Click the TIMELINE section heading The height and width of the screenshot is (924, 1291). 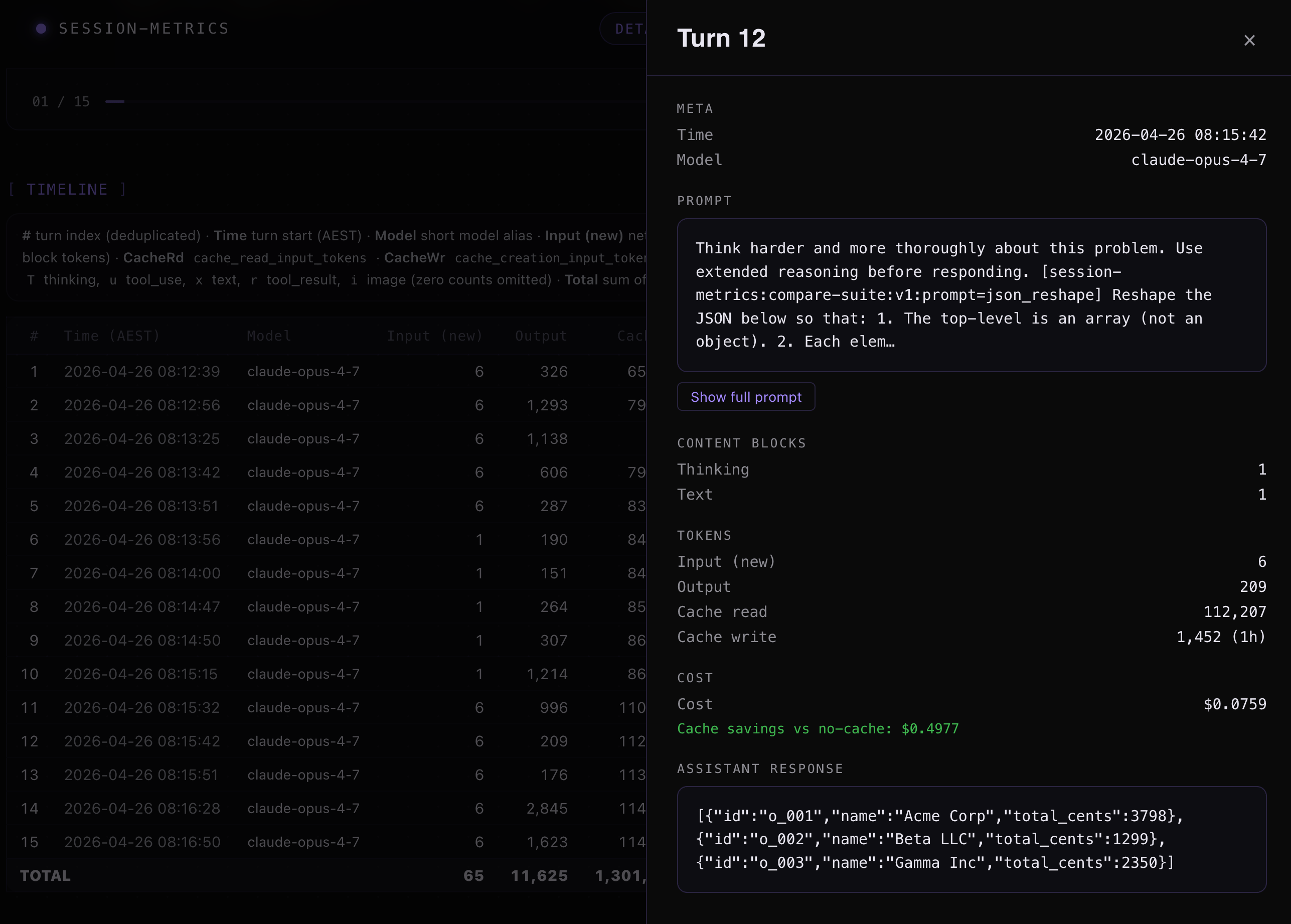[x=67, y=189]
